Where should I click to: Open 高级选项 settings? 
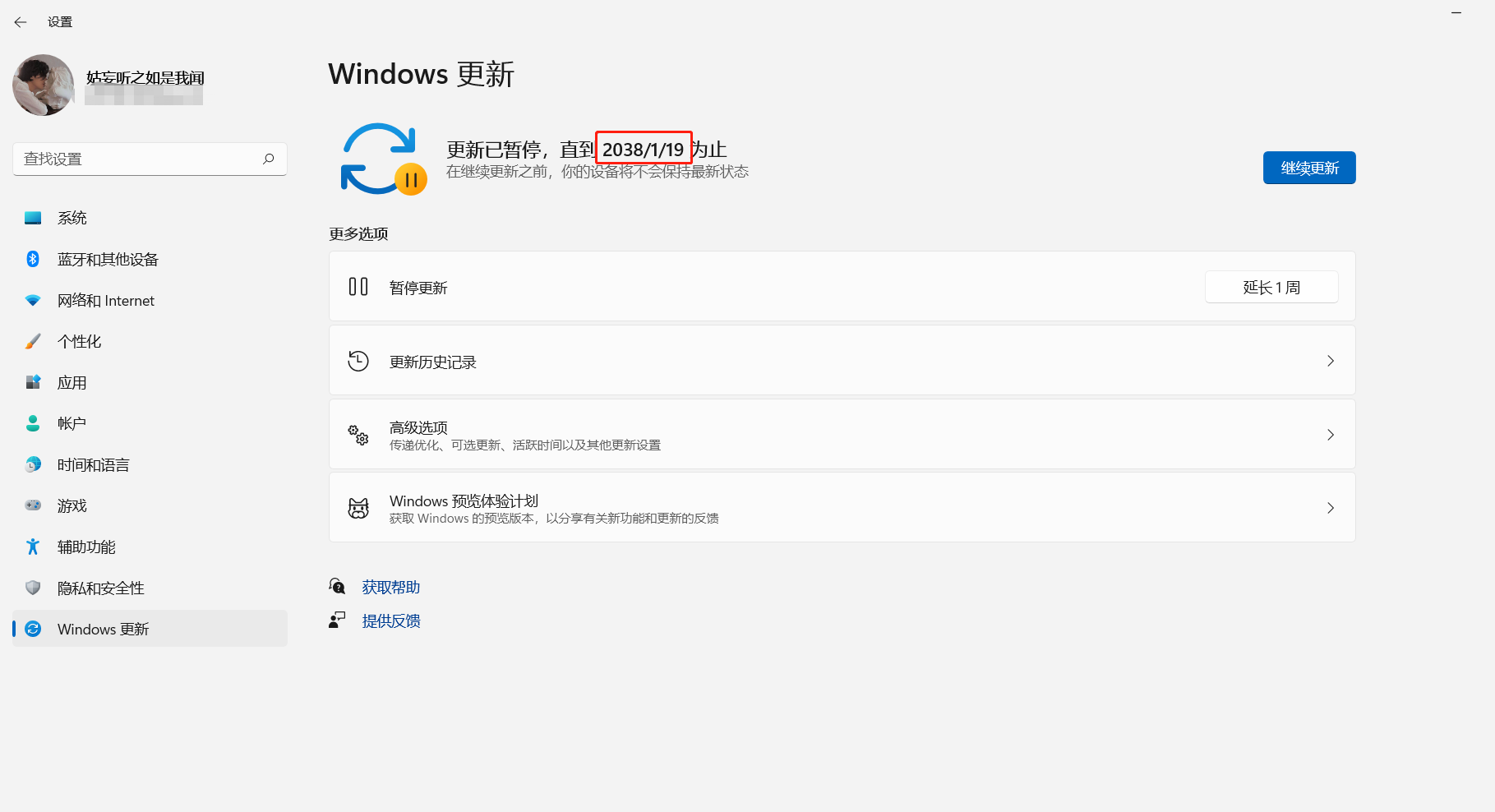pyautogui.click(x=842, y=434)
